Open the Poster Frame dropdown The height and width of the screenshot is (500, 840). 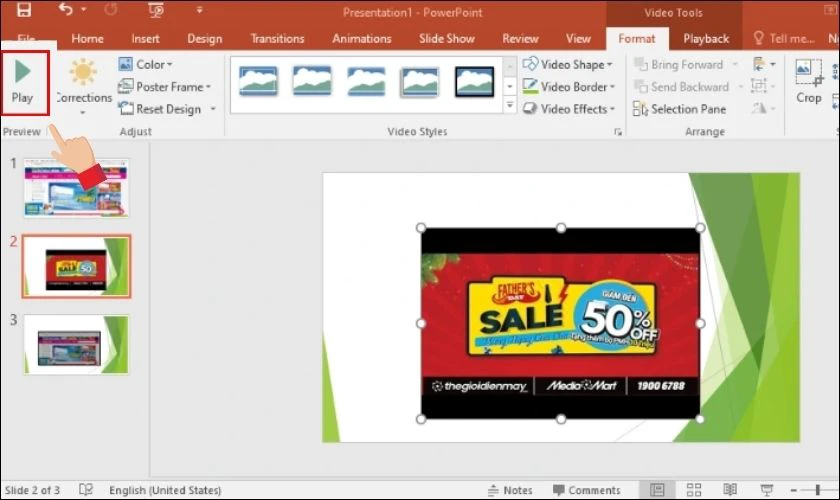coord(164,86)
